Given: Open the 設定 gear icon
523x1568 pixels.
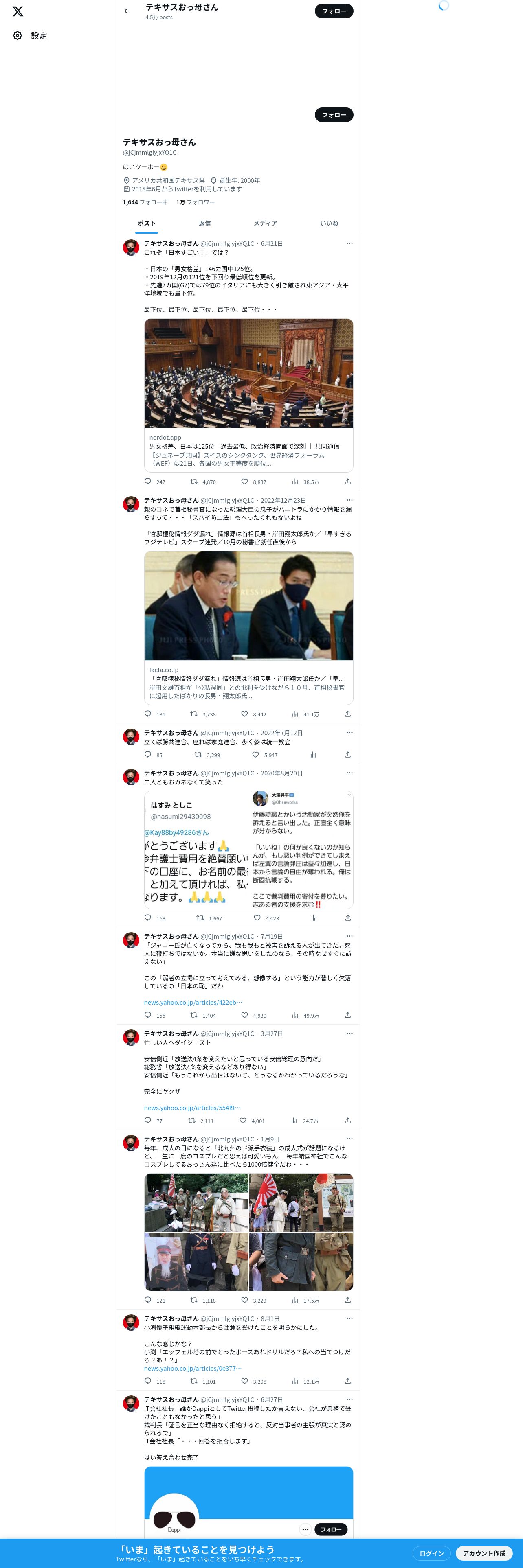Looking at the screenshot, I should pos(18,36).
